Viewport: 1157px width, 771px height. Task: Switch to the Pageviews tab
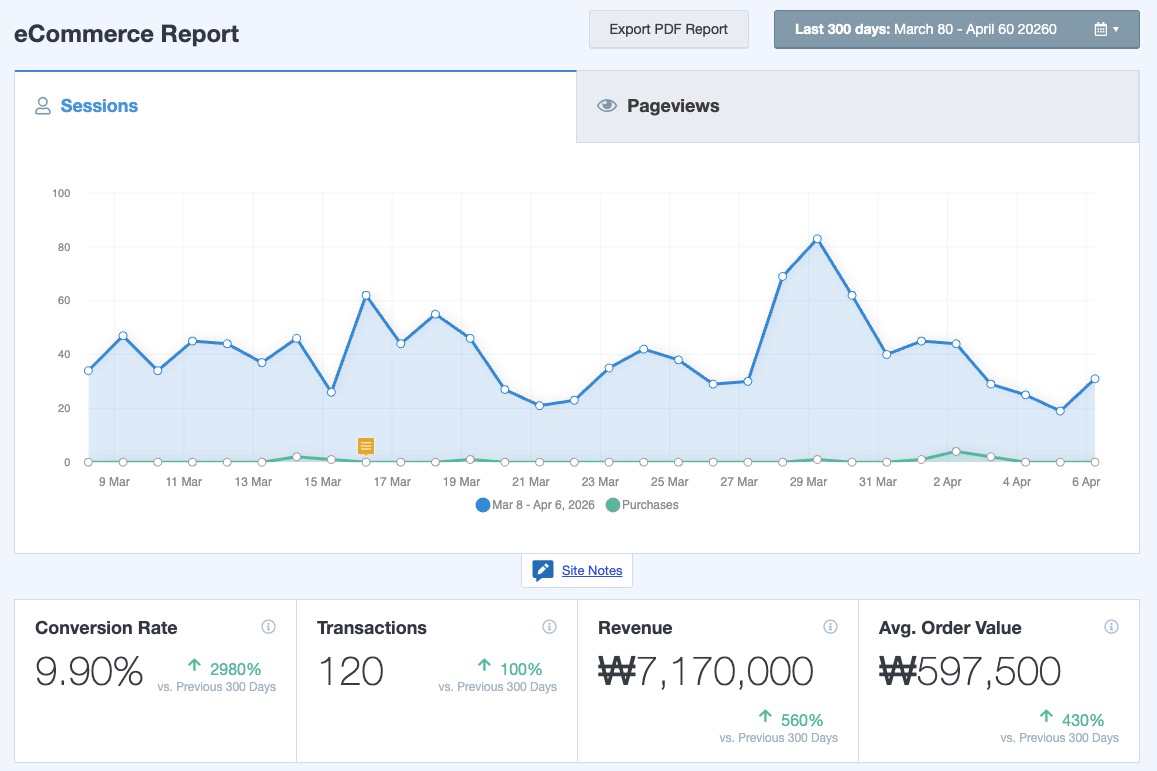(672, 106)
